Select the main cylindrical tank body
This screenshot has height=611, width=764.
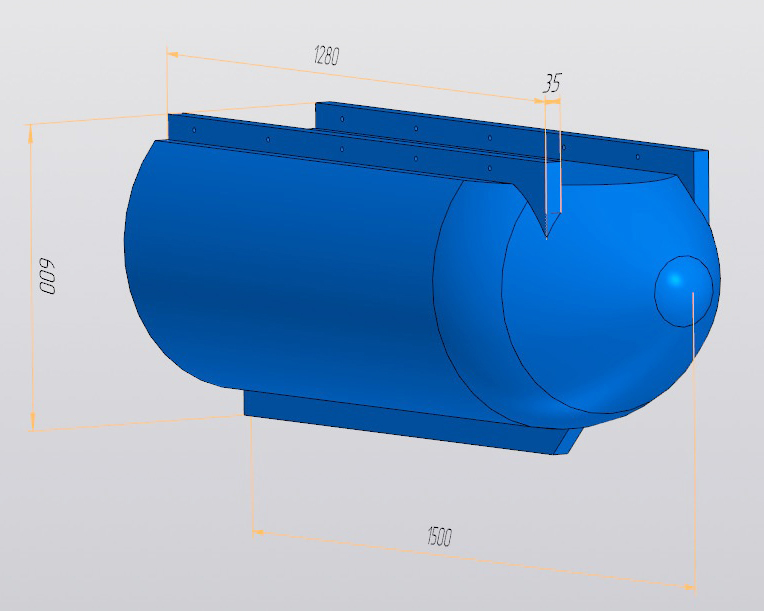coord(292,278)
